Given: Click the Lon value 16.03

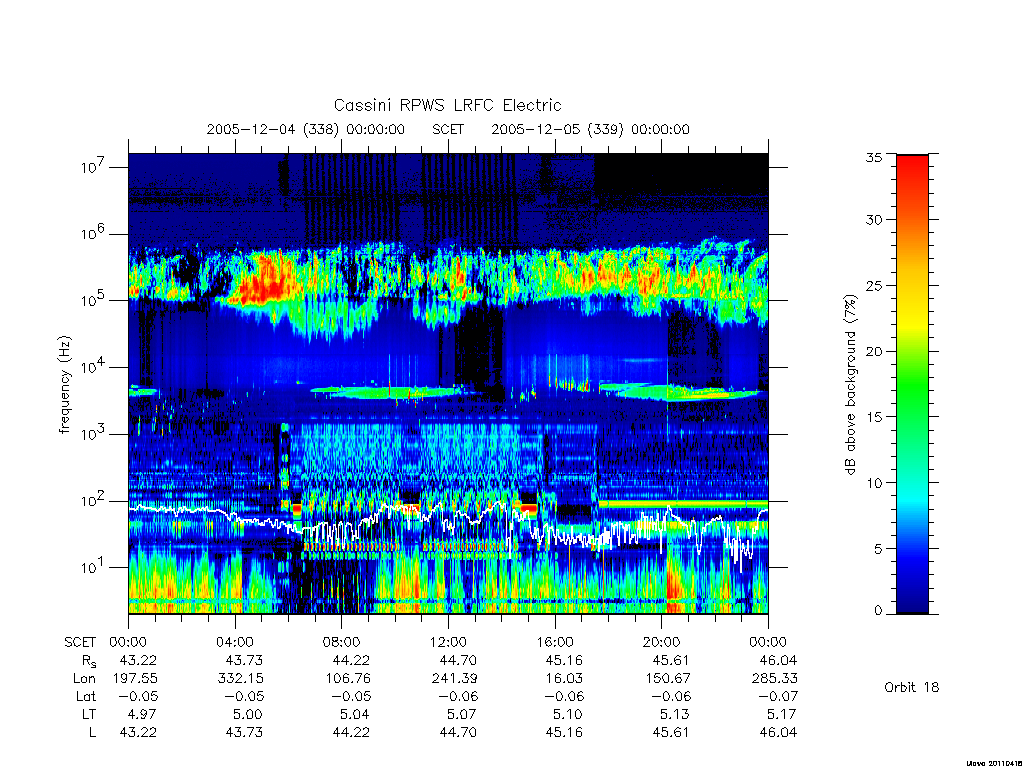Looking at the screenshot, I should click(x=564, y=679).
